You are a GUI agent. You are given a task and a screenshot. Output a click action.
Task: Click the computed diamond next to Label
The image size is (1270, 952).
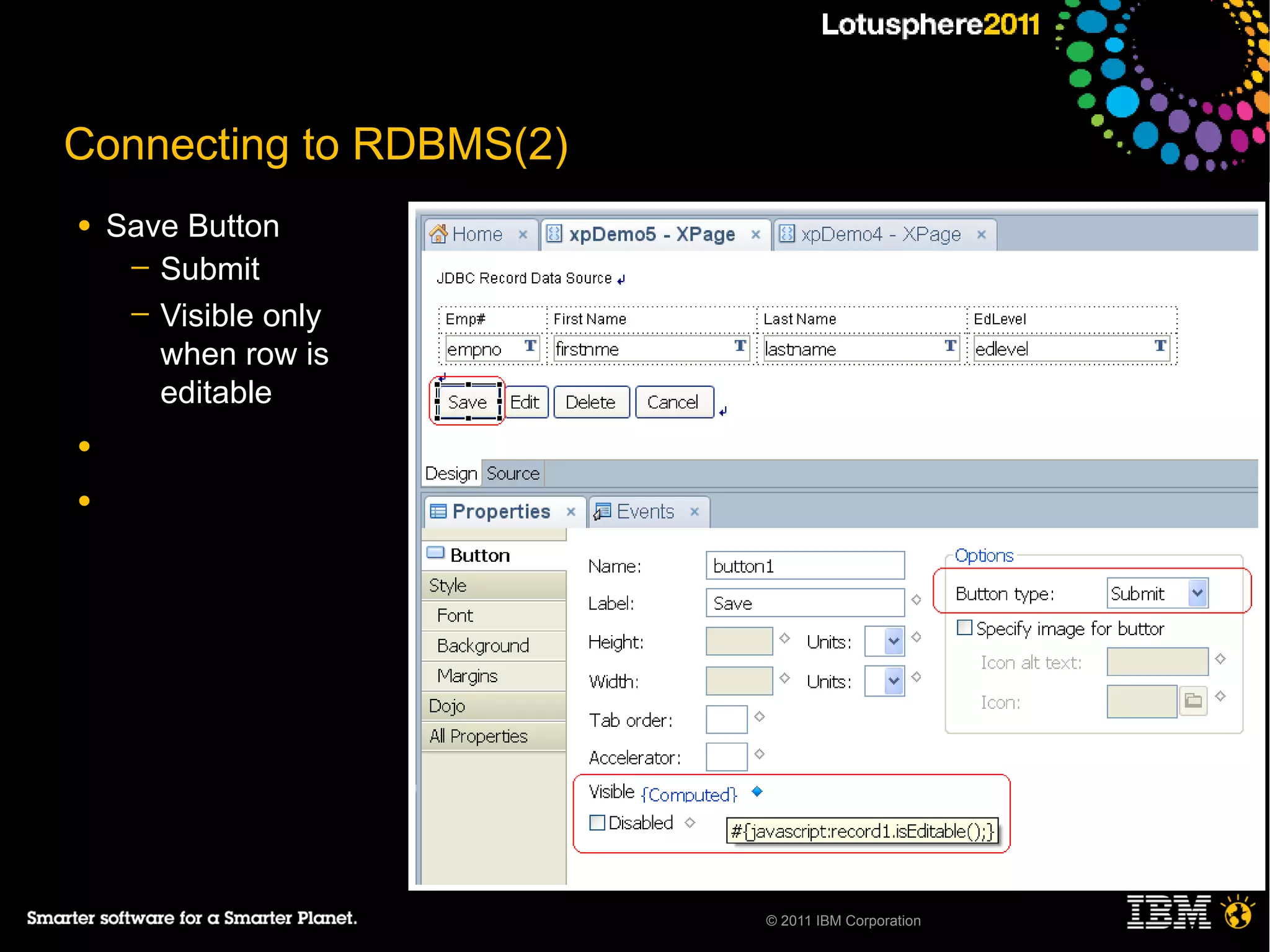pyautogui.click(x=916, y=600)
